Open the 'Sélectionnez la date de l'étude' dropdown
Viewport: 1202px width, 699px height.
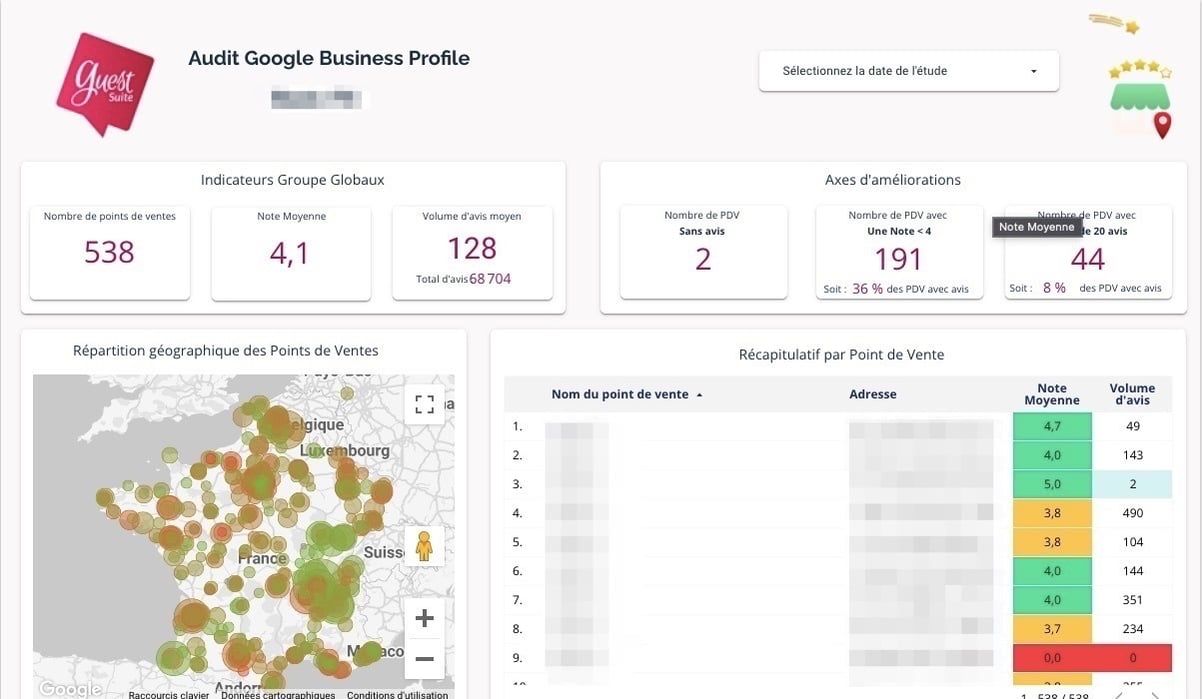909,71
